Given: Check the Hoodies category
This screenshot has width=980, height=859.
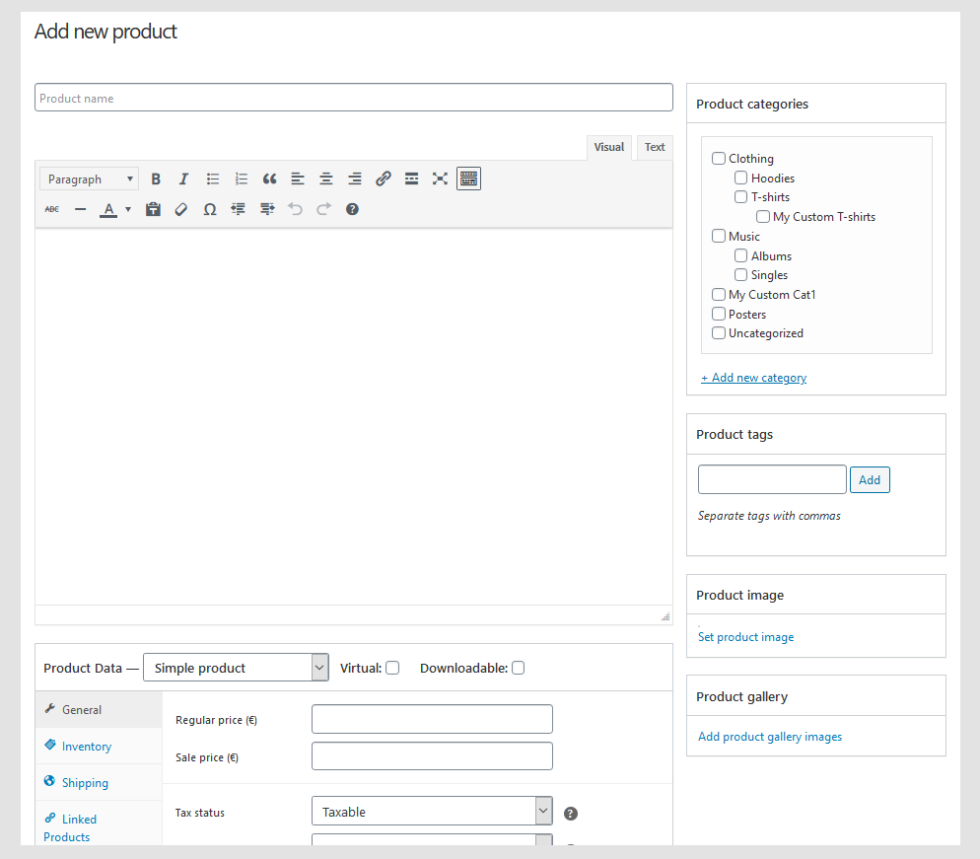Looking at the screenshot, I should (x=741, y=178).
